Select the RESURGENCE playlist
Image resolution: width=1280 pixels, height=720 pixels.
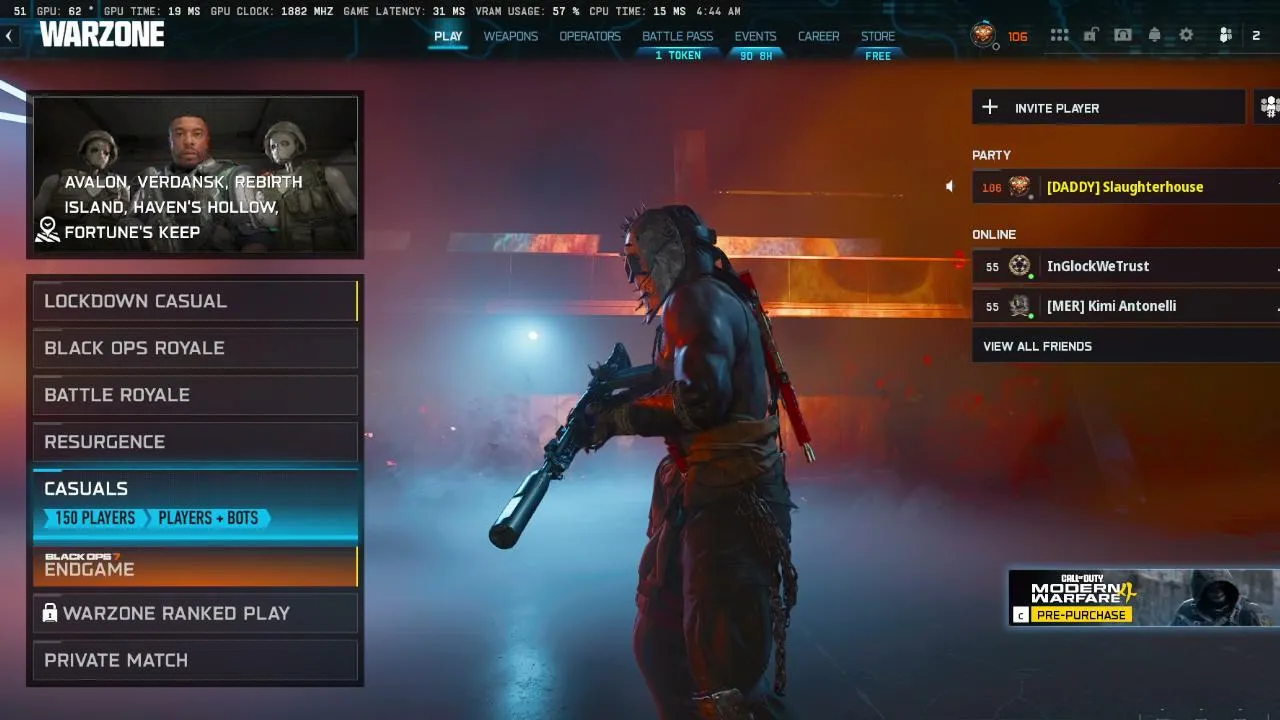195,442
